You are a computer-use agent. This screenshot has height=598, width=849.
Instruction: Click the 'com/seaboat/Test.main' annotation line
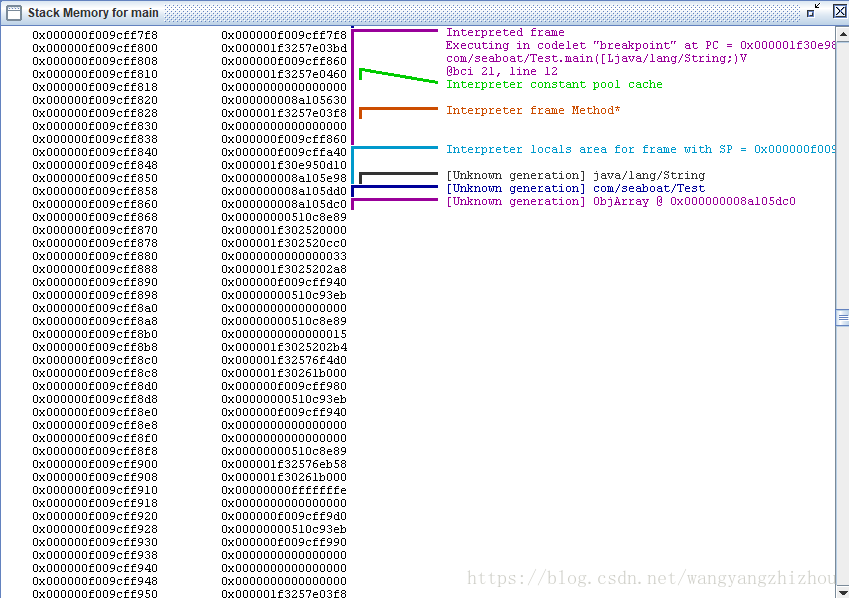tap(596, 58)
